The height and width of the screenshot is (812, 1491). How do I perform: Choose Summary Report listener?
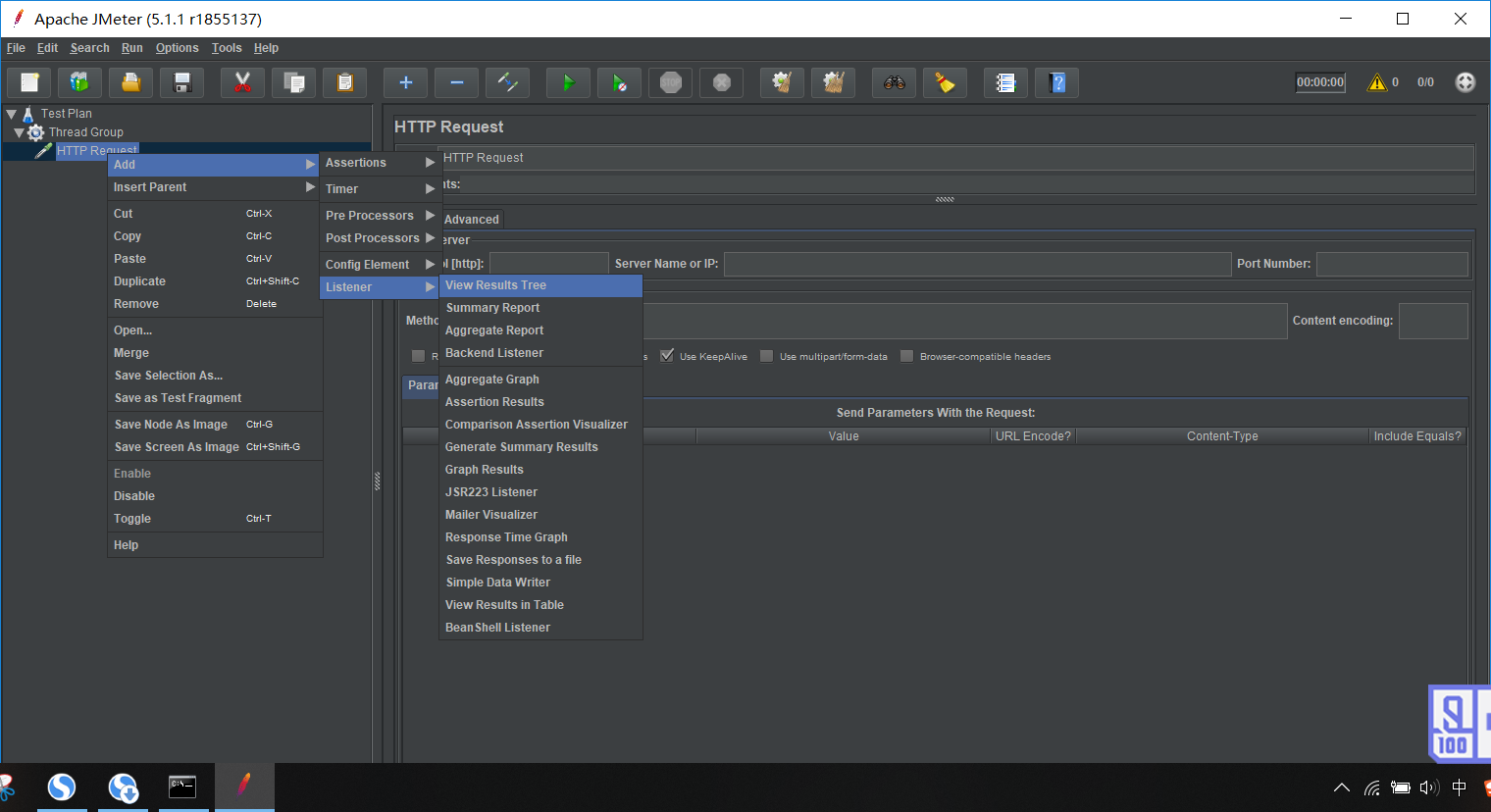click(x=541, y=308)
